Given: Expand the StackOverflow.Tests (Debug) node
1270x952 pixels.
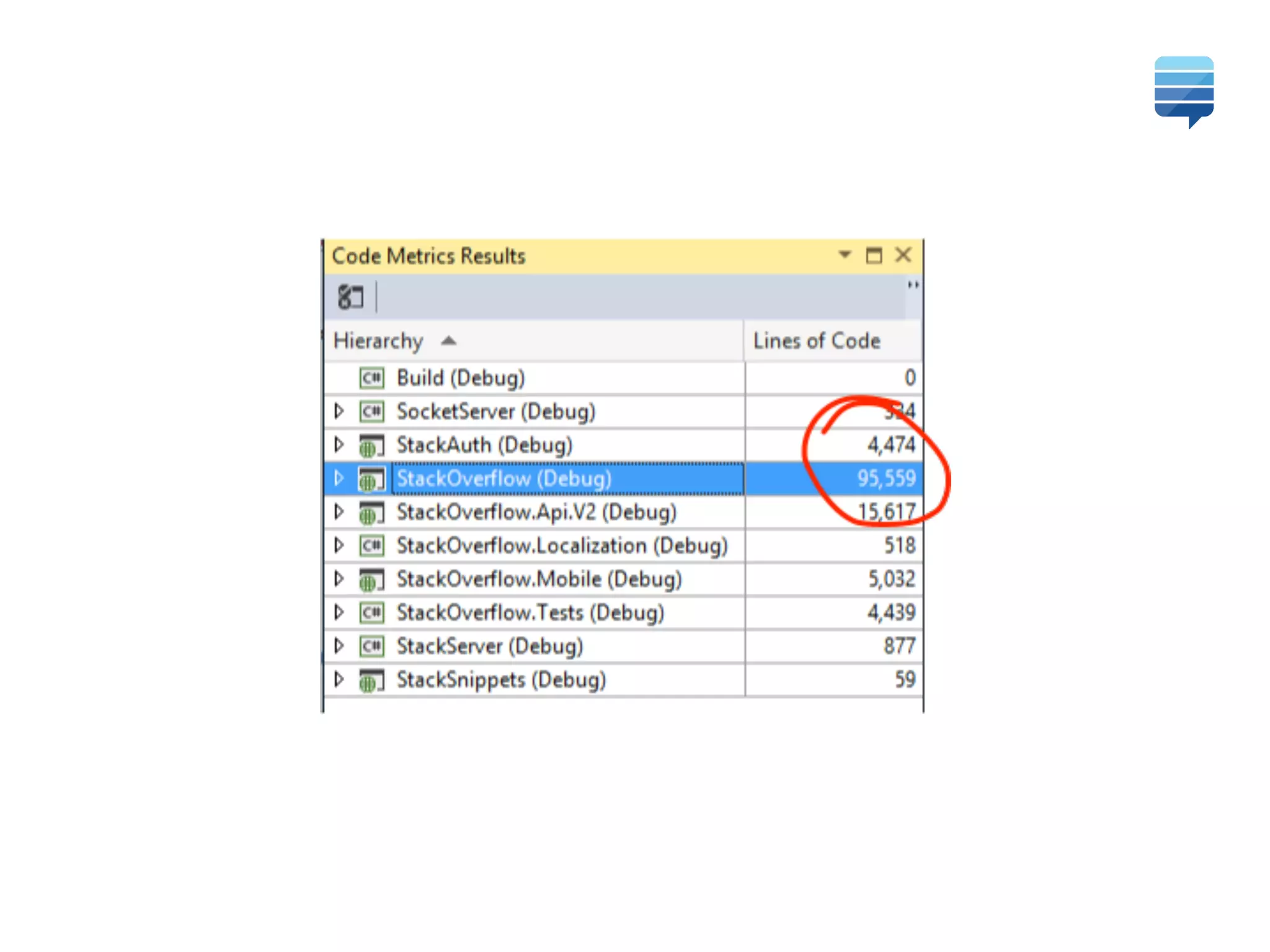Looking at the screenshot, I should point(339,612).
